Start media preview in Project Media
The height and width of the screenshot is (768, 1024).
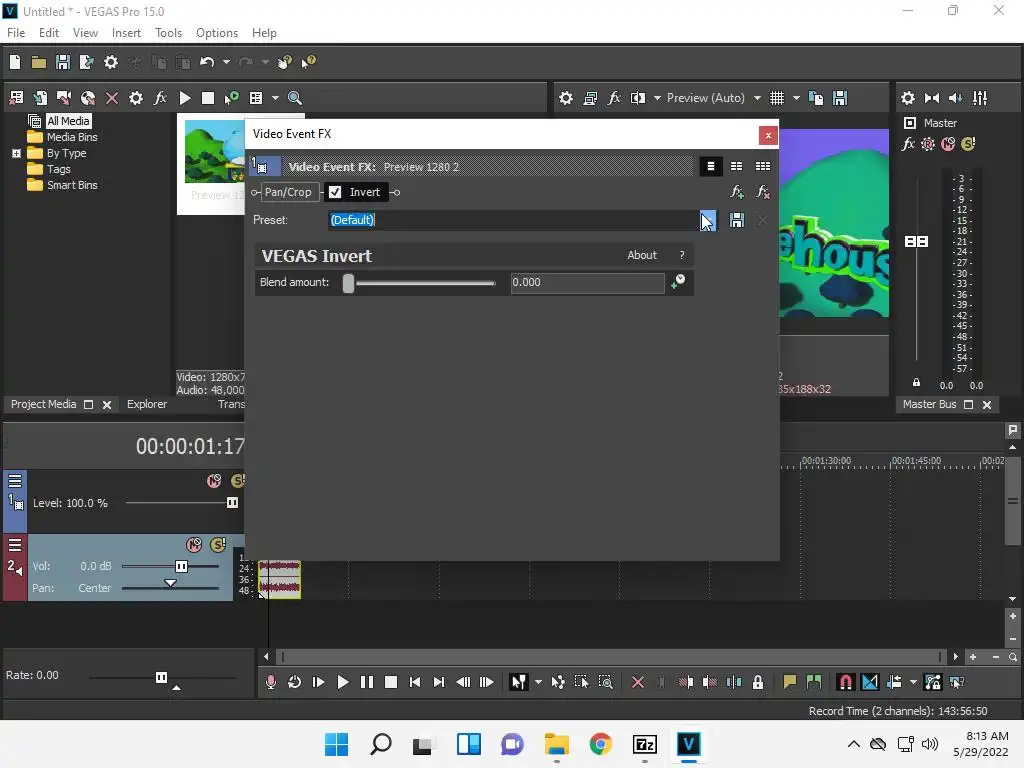pos(185,98)
